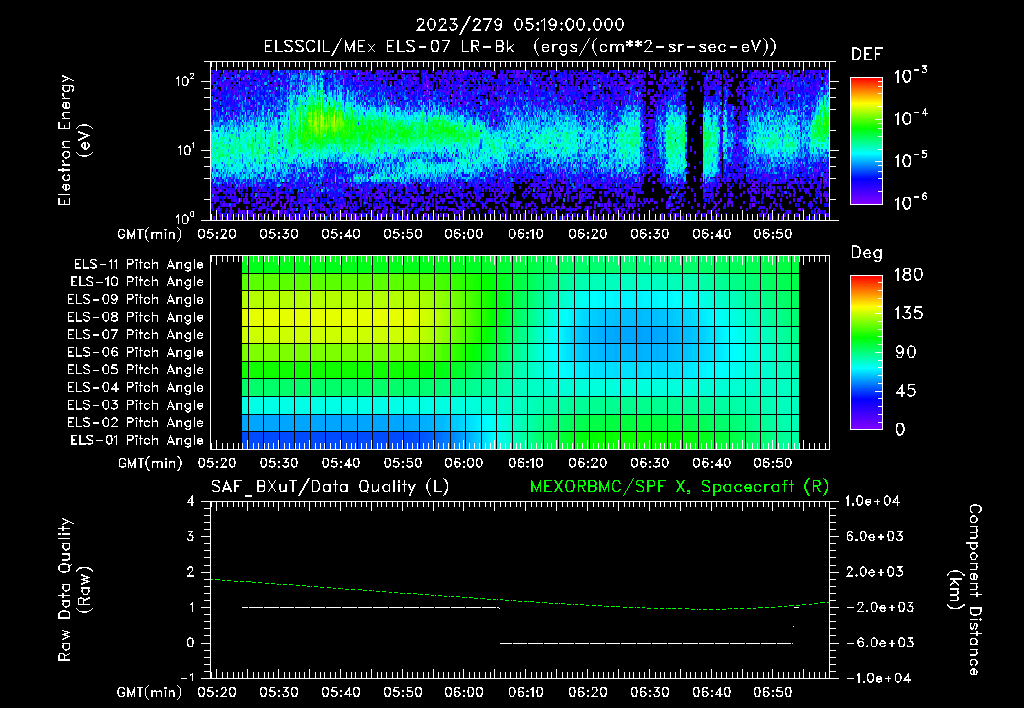Click the GMT(min) label under the bottom plot

click(x=150, y=692)
